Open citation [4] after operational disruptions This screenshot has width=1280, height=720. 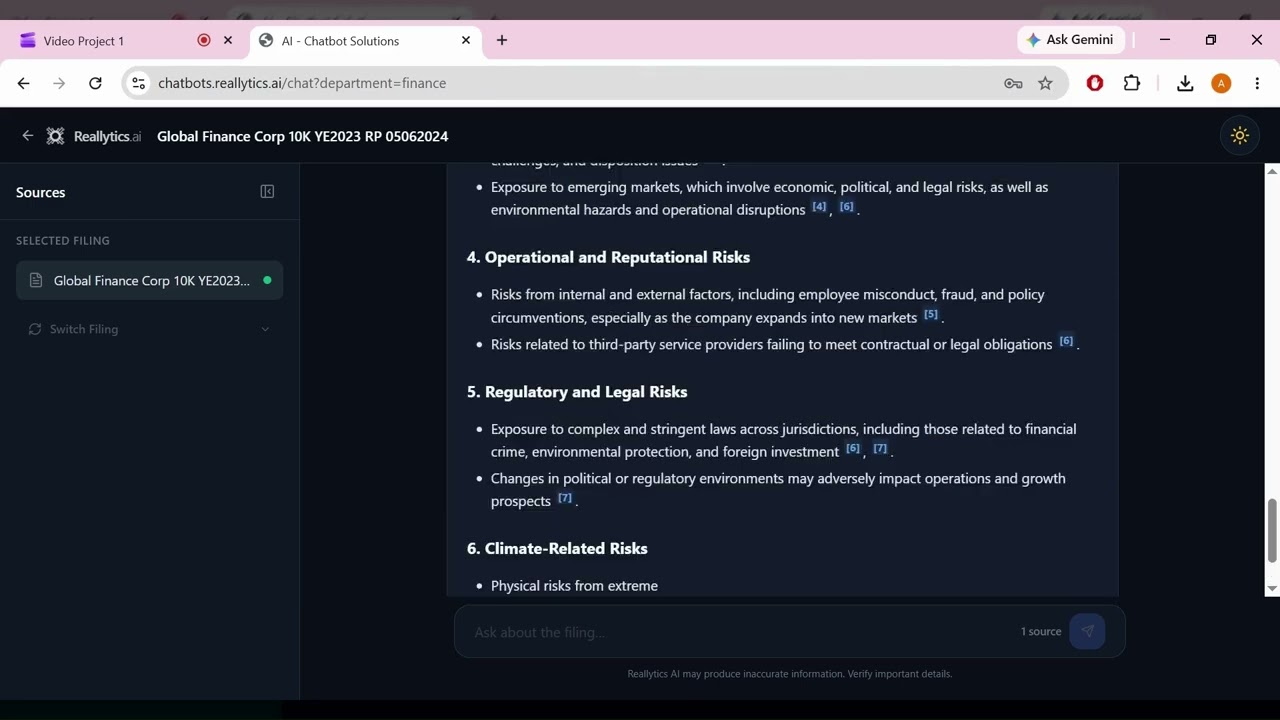click(819, 207)
